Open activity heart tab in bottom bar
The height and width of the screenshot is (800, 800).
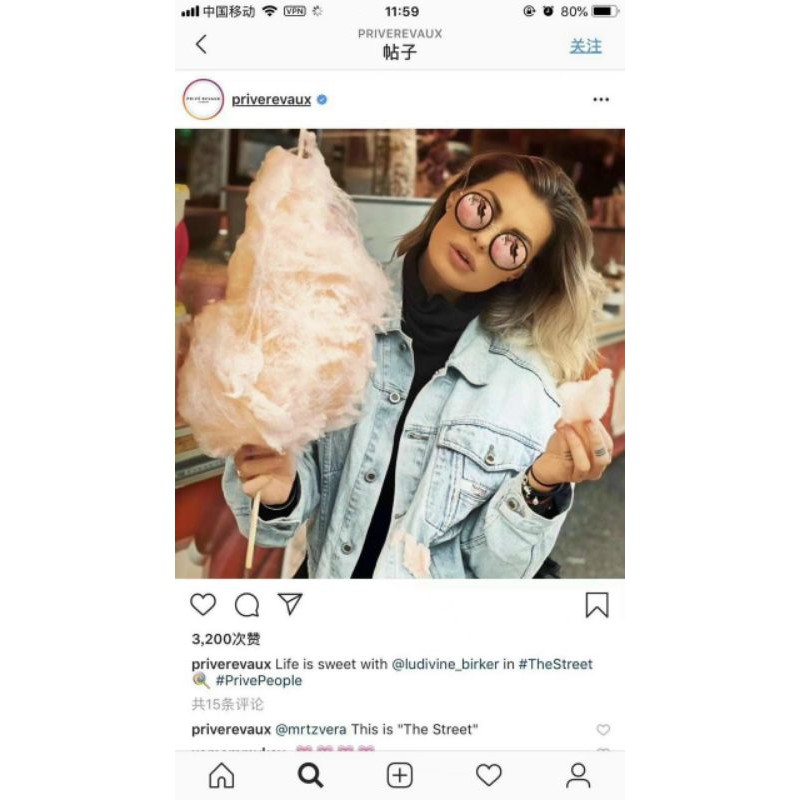[x=489, y=775]
